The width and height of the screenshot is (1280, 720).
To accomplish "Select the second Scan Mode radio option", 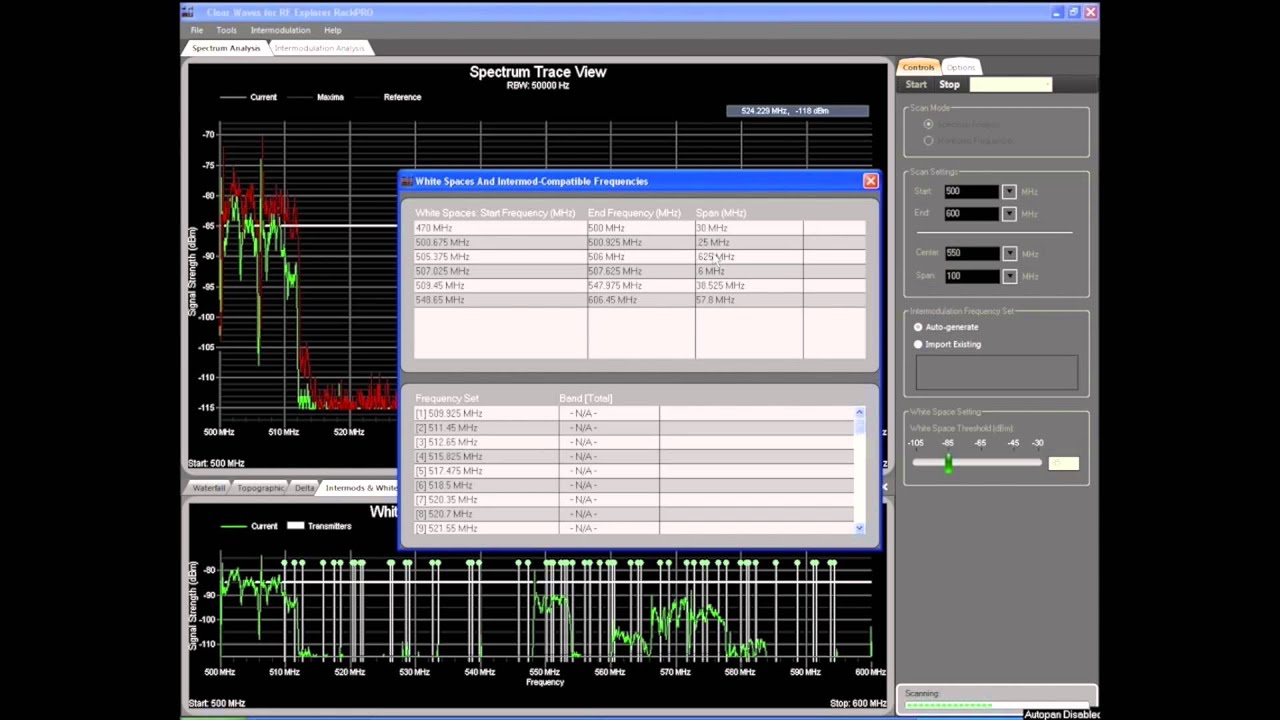I will (x=928, y=141).
